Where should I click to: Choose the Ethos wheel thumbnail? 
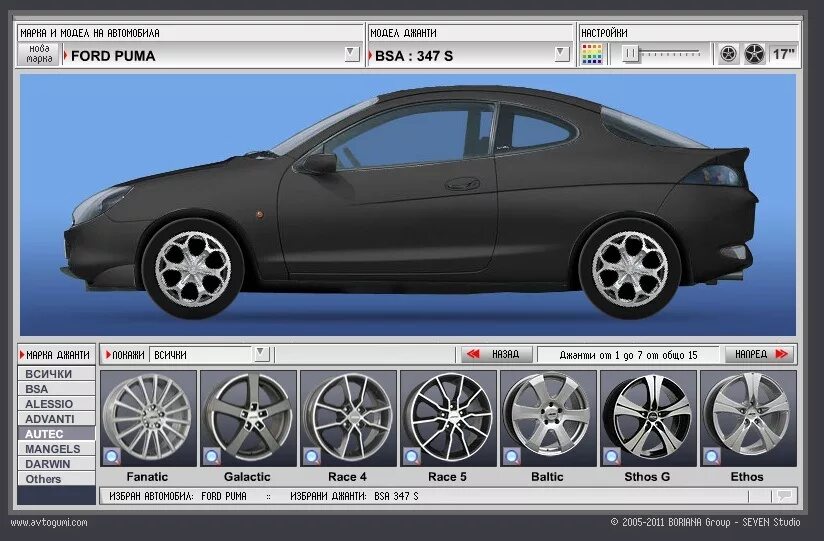748,418
